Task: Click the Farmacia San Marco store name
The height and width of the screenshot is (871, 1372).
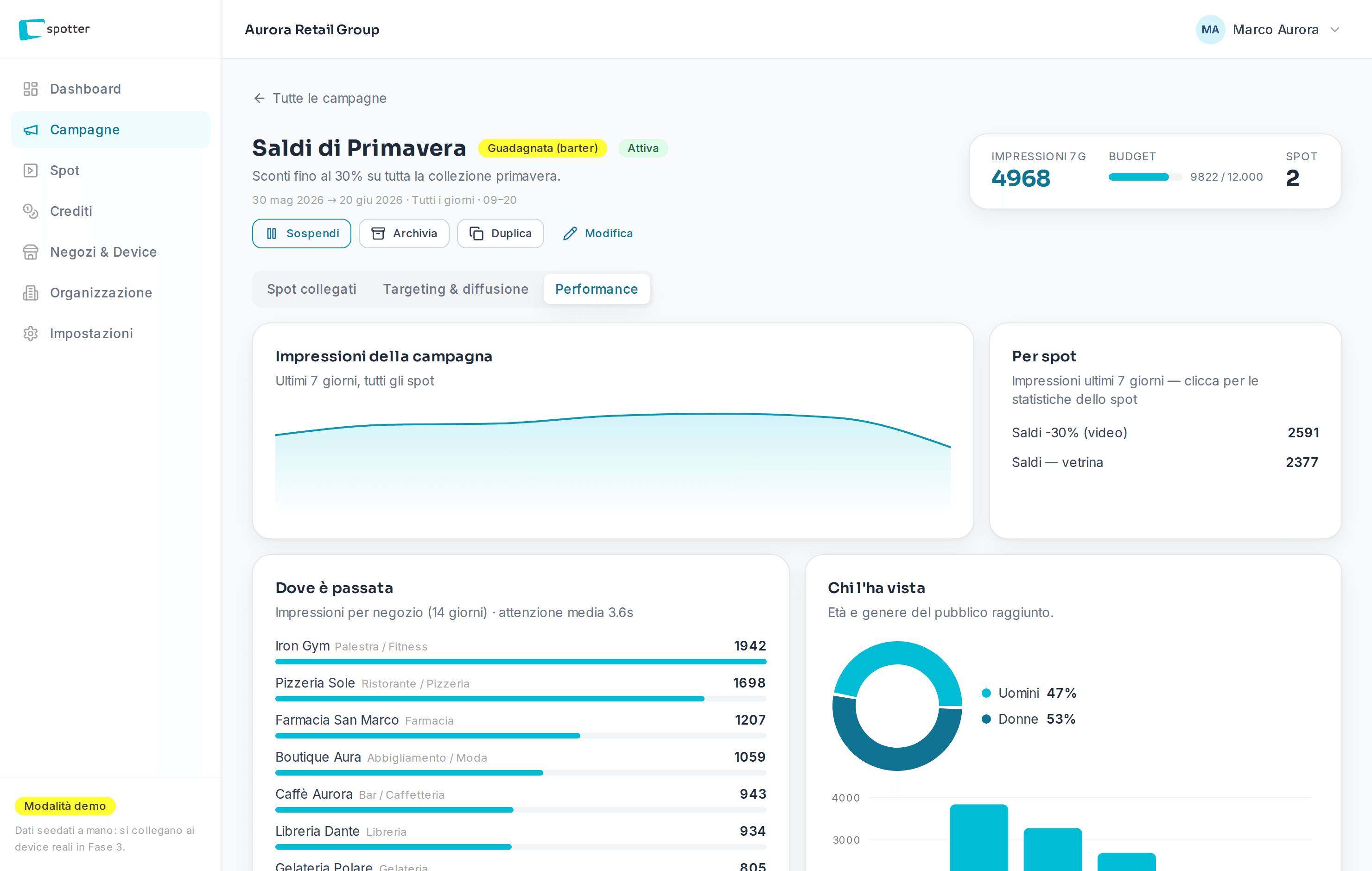Action: (337, 720)
